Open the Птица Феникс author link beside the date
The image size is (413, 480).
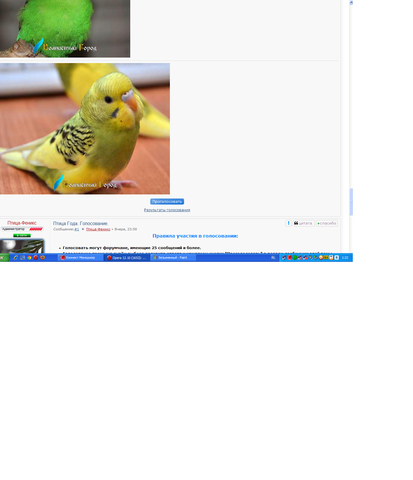coord(98,229)
